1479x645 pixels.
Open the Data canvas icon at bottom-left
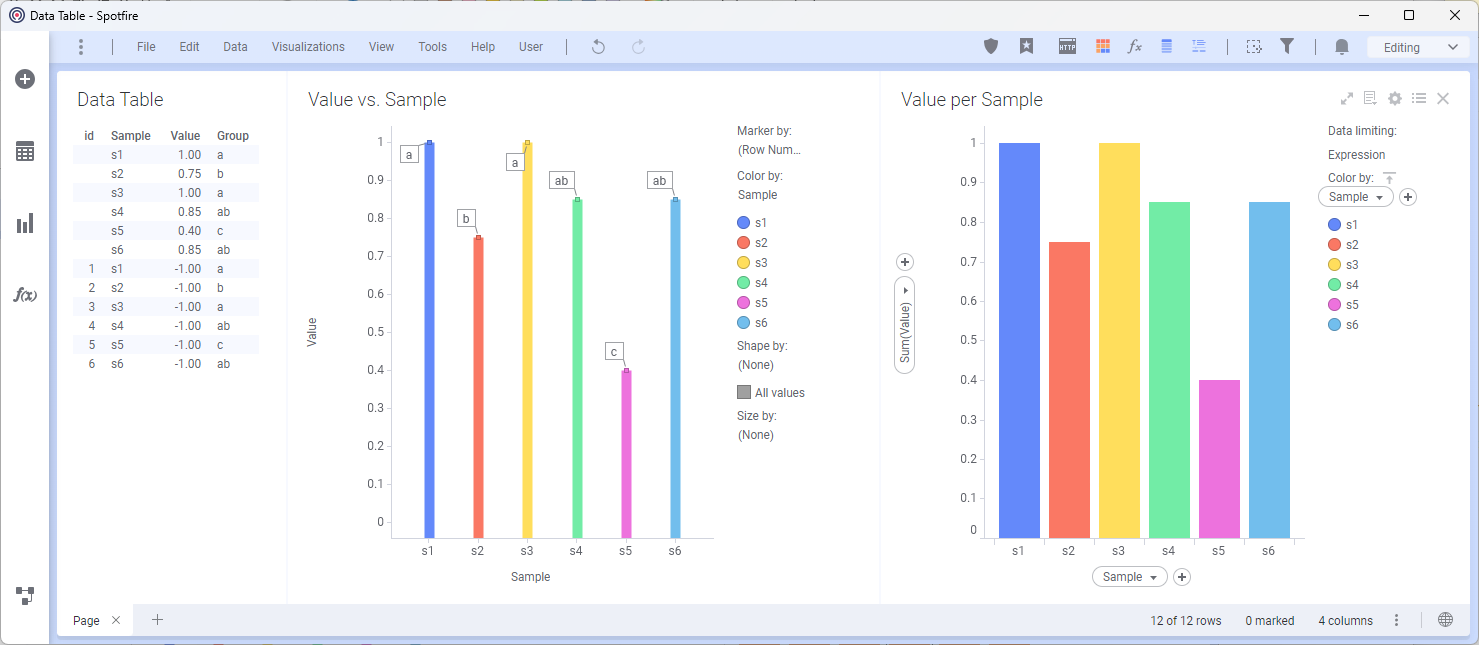point(25,596)
